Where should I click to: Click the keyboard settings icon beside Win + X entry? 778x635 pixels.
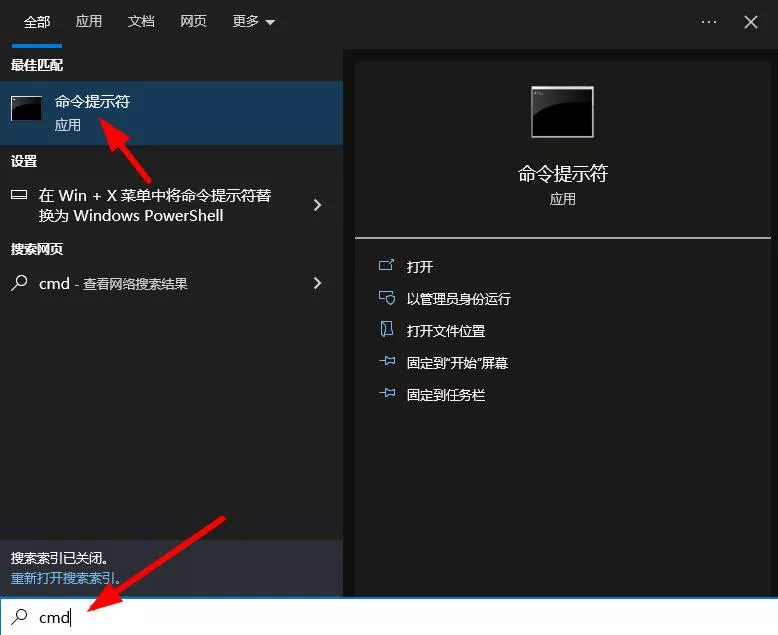click(19, 194)
